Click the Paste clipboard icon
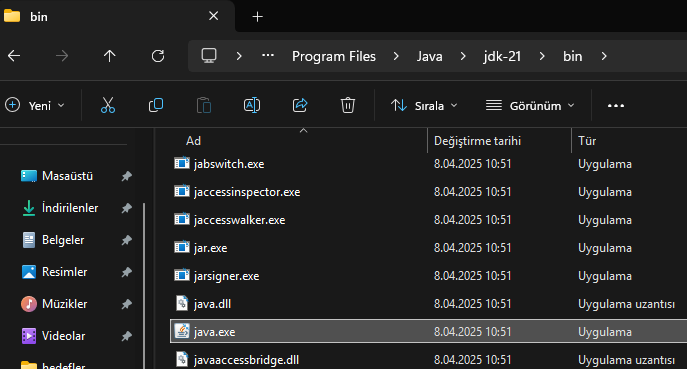This screenshot has height=369, width=687. [204, 106]
